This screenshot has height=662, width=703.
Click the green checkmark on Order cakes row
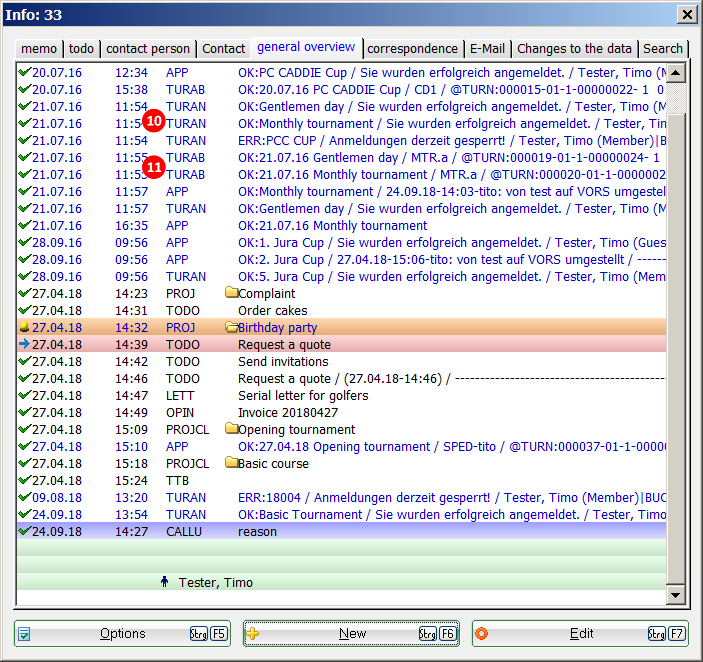(x=24, y=311)
